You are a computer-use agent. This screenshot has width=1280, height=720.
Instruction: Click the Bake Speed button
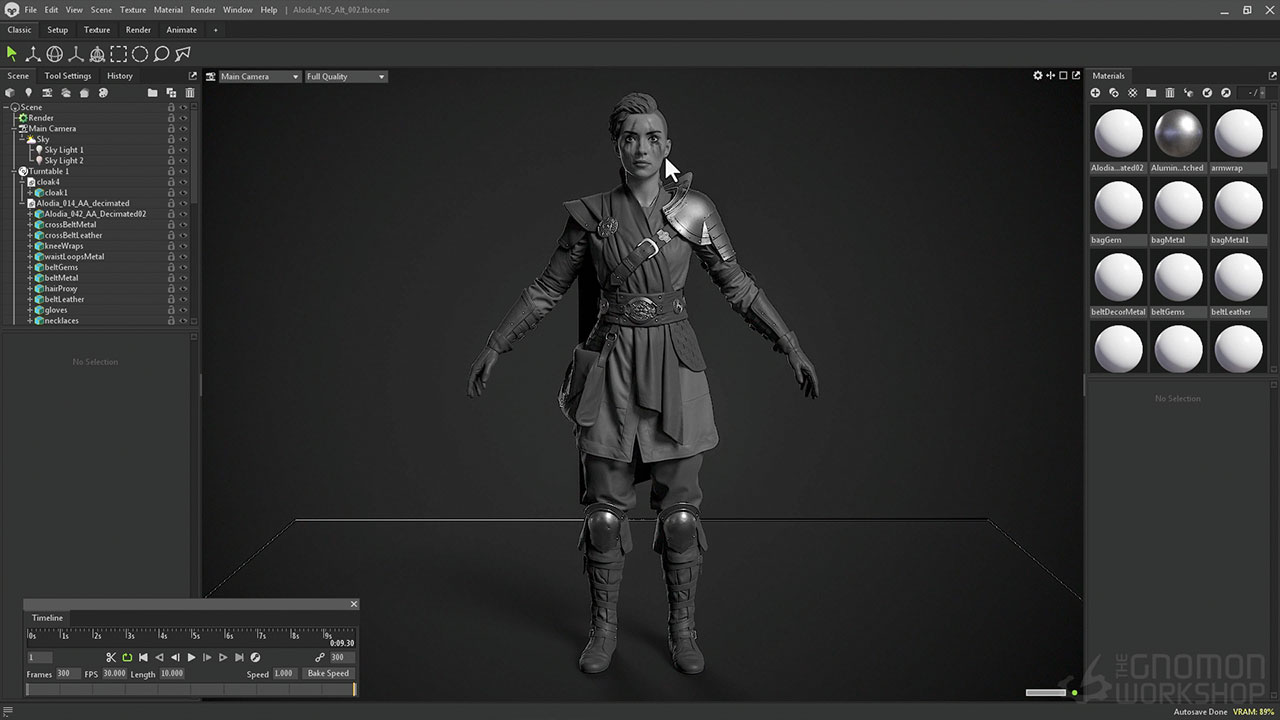point(328,673)
